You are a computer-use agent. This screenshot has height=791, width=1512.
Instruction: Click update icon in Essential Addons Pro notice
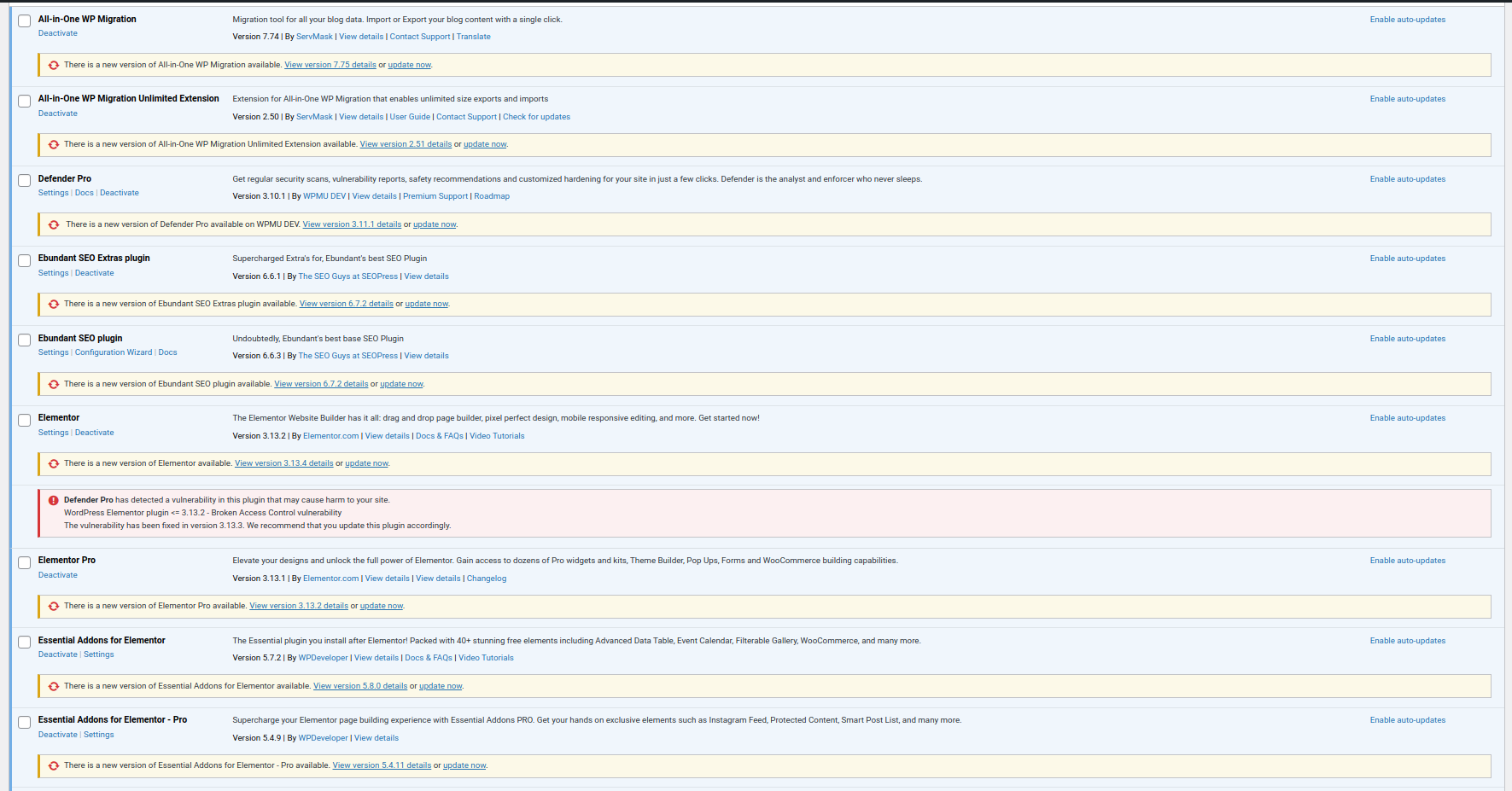coord(54,765)
